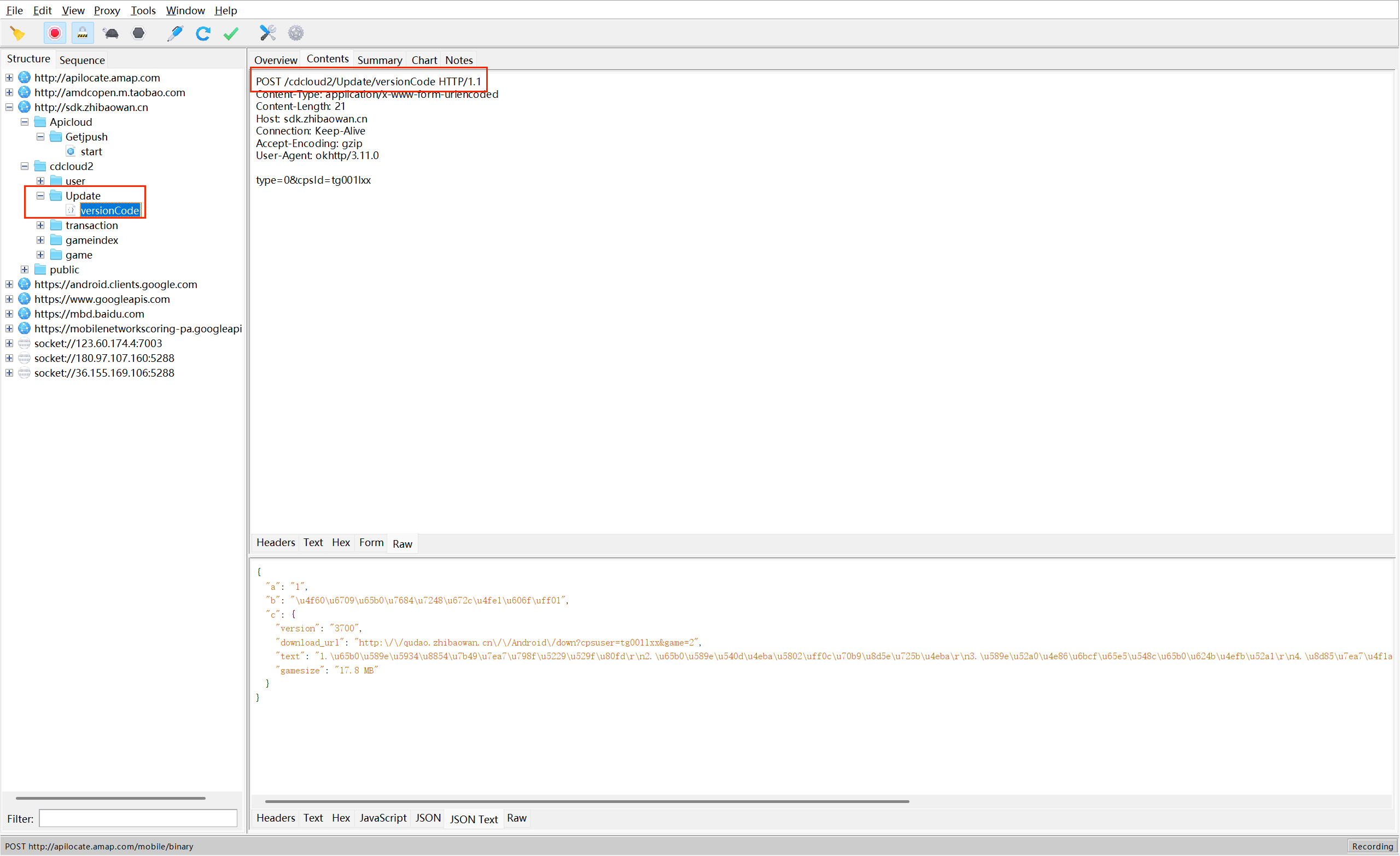Toggle the red Record button

(x=55, y=33)
